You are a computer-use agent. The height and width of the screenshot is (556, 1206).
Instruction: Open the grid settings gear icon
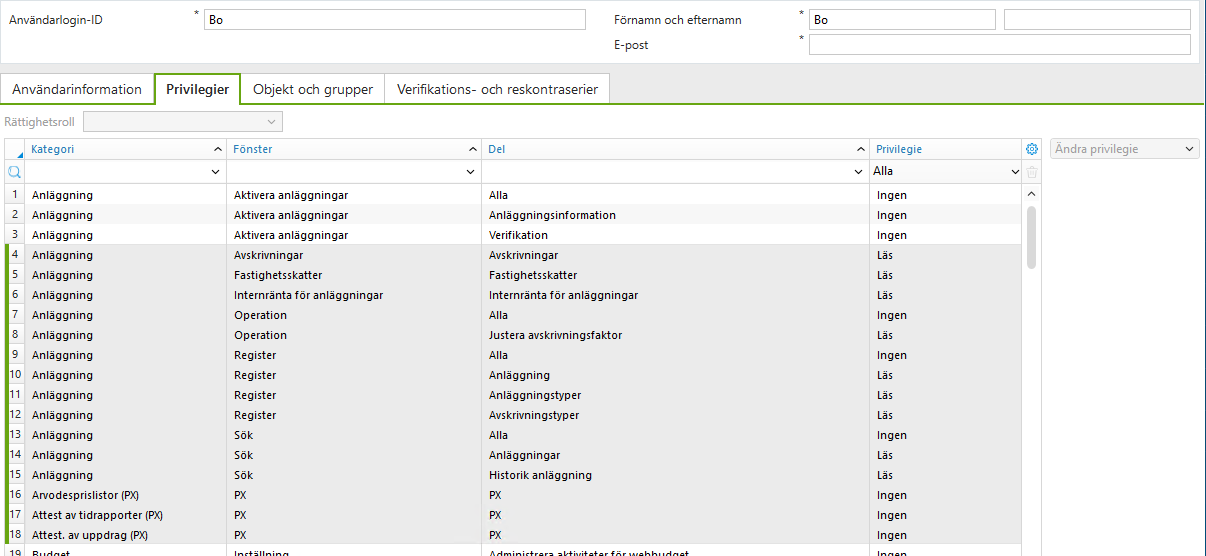point(1032,149)
